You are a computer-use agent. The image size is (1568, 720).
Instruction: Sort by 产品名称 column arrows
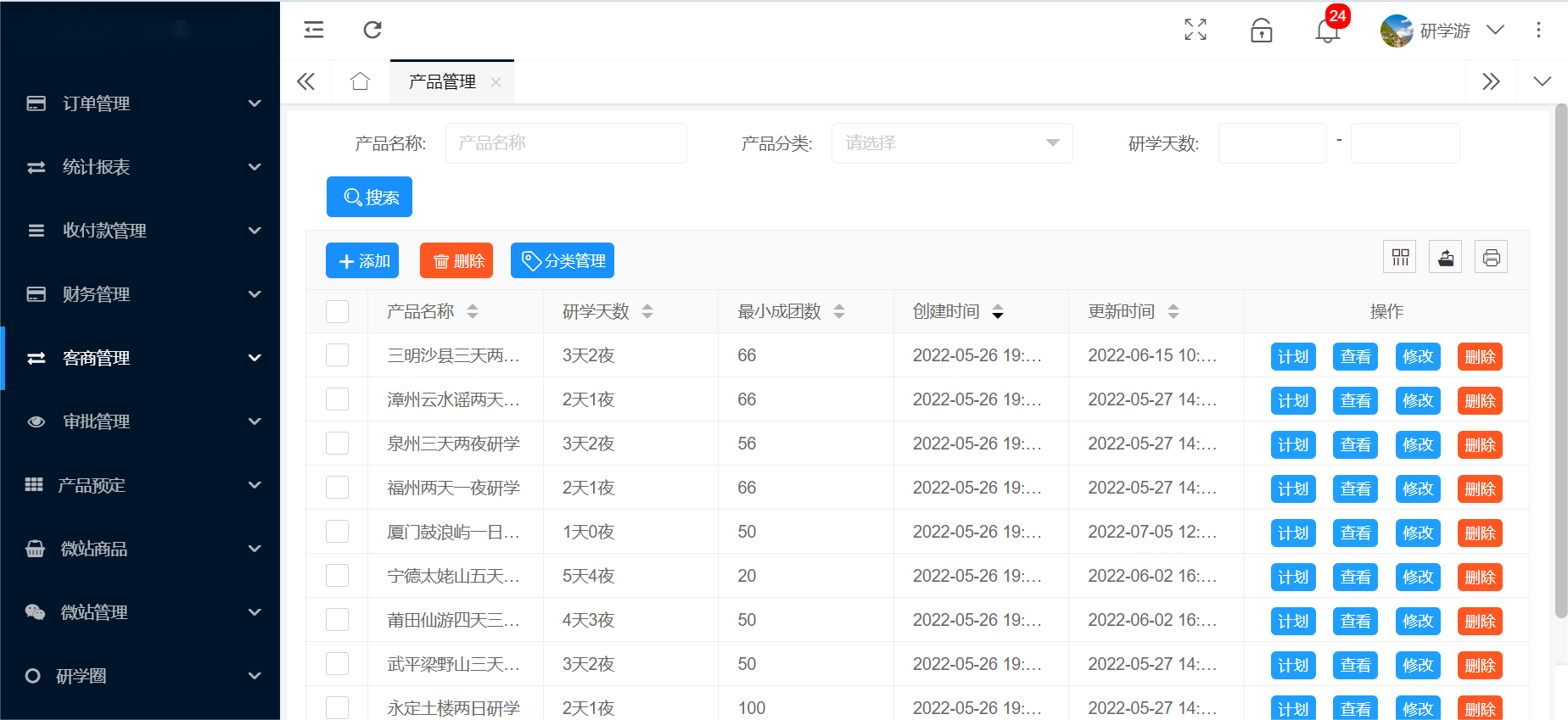pyautogui.click(x=473, y=311)
